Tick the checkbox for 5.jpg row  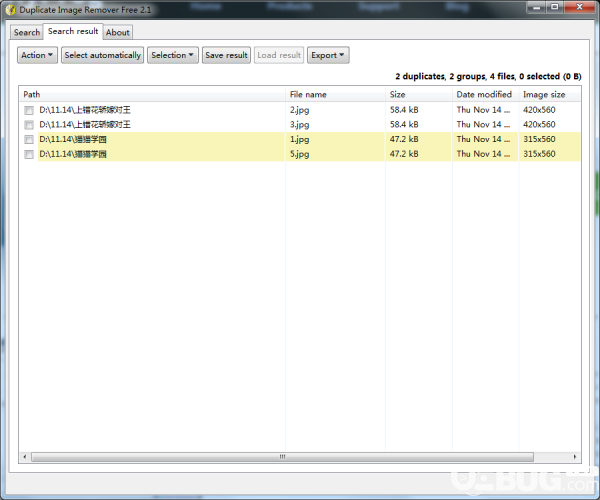(x=29, y=154)
